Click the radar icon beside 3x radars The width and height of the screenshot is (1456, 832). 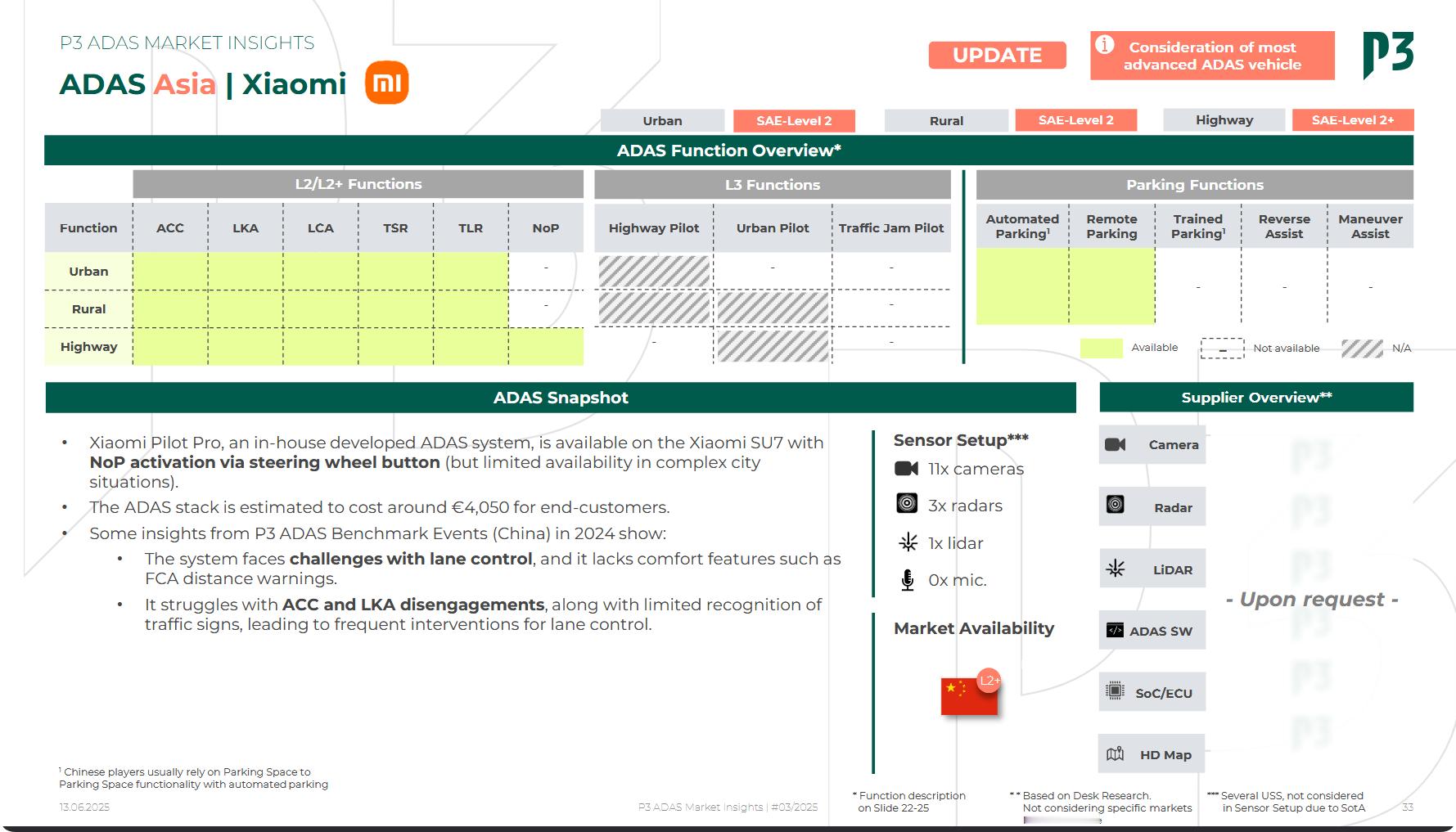pyautogui.click(x=907, y=504)
